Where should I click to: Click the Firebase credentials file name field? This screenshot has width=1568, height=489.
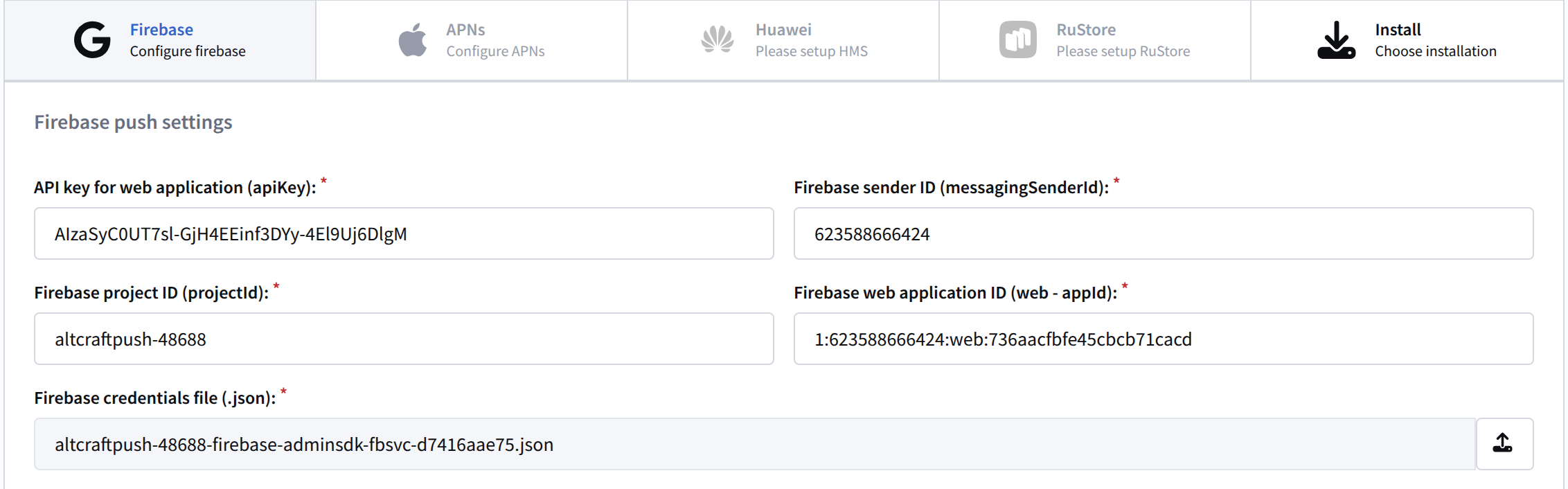(755, 444)
